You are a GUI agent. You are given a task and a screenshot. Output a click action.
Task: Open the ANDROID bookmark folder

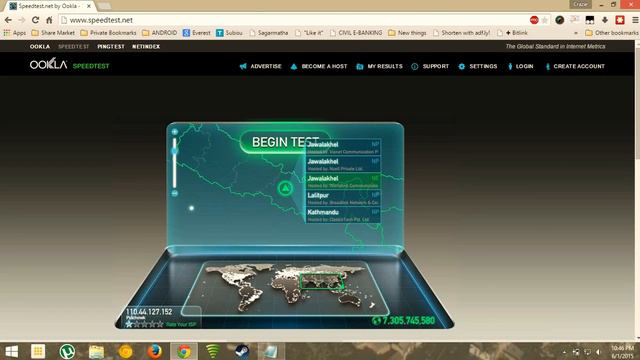[160, 33]
